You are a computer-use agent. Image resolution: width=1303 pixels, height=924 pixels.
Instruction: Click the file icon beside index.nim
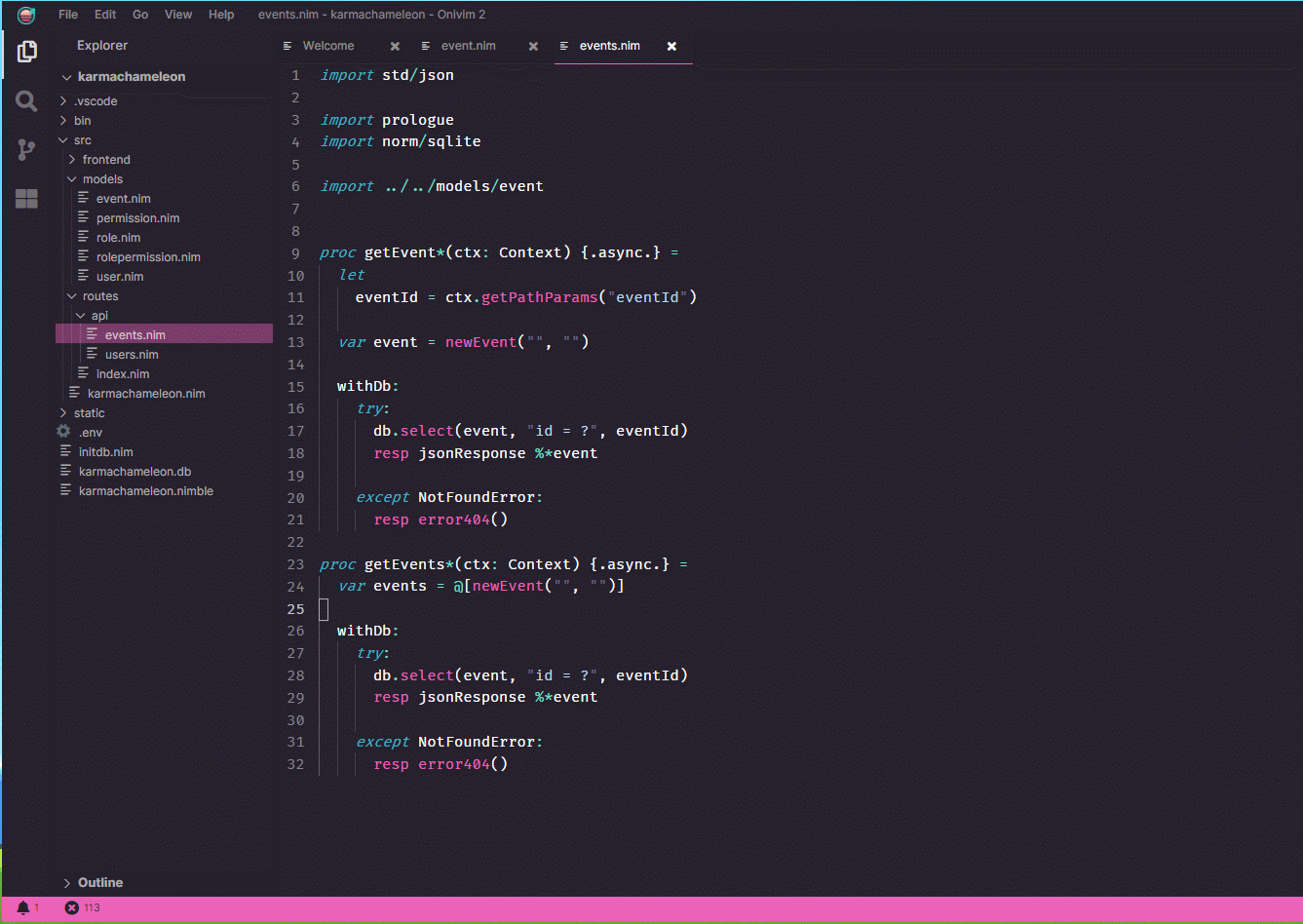[84, 373]
